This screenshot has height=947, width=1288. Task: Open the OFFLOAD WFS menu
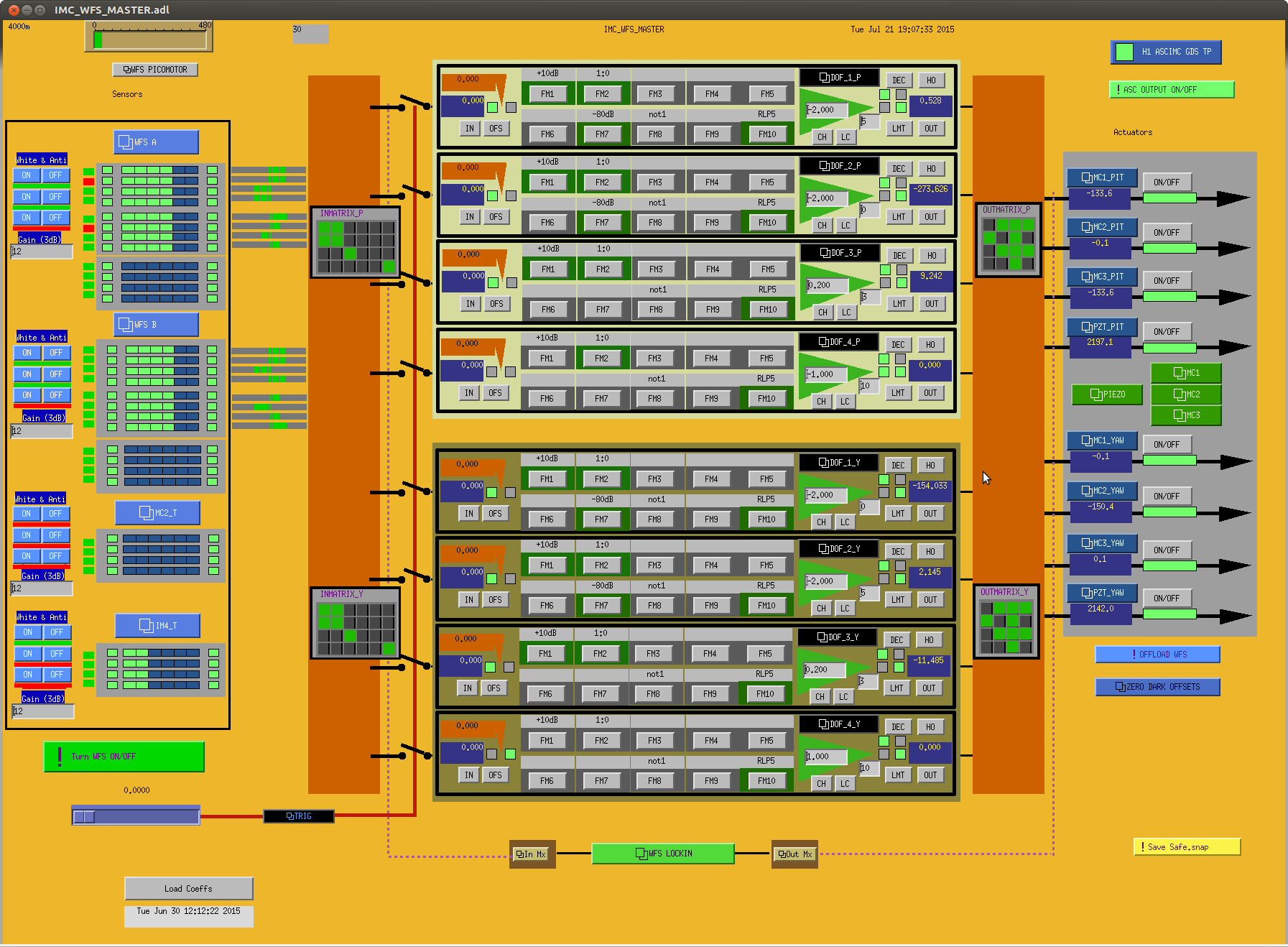coord(1157,655)
